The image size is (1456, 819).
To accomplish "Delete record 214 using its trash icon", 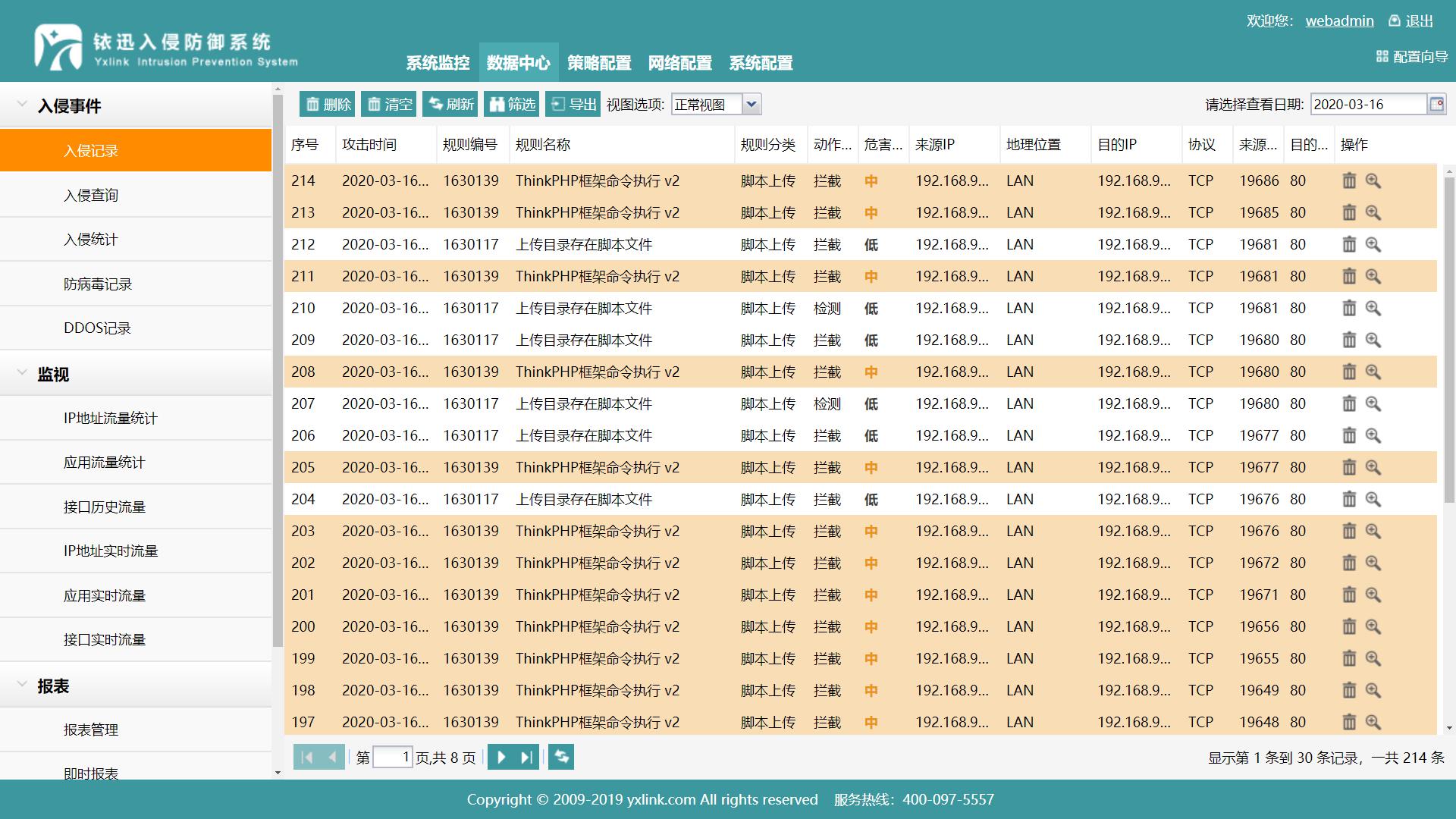I will (x=1349, y=180).
